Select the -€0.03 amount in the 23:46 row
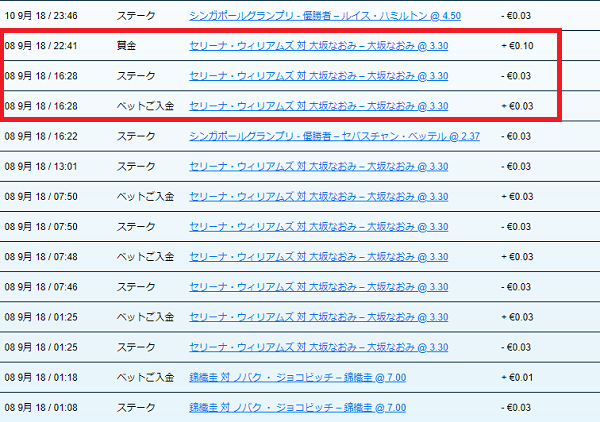The height and width of the screenshot is (422, 600). (516, 16)
